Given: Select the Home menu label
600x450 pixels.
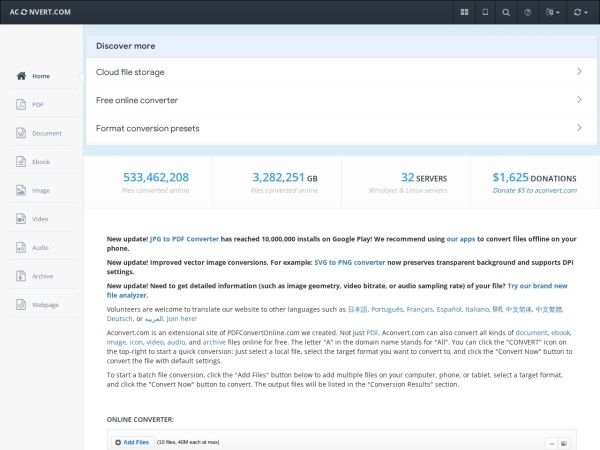Looking at the screenshot, I should (x=41, y=76).
